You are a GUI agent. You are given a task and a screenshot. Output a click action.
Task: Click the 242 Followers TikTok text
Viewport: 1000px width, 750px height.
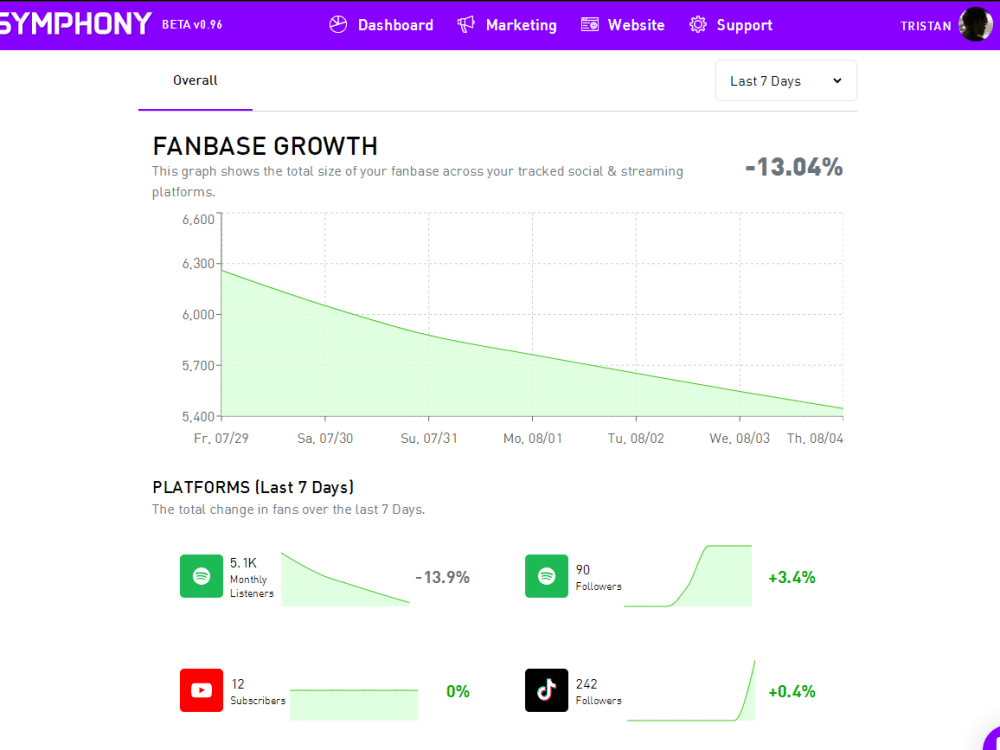click(598, 692)
